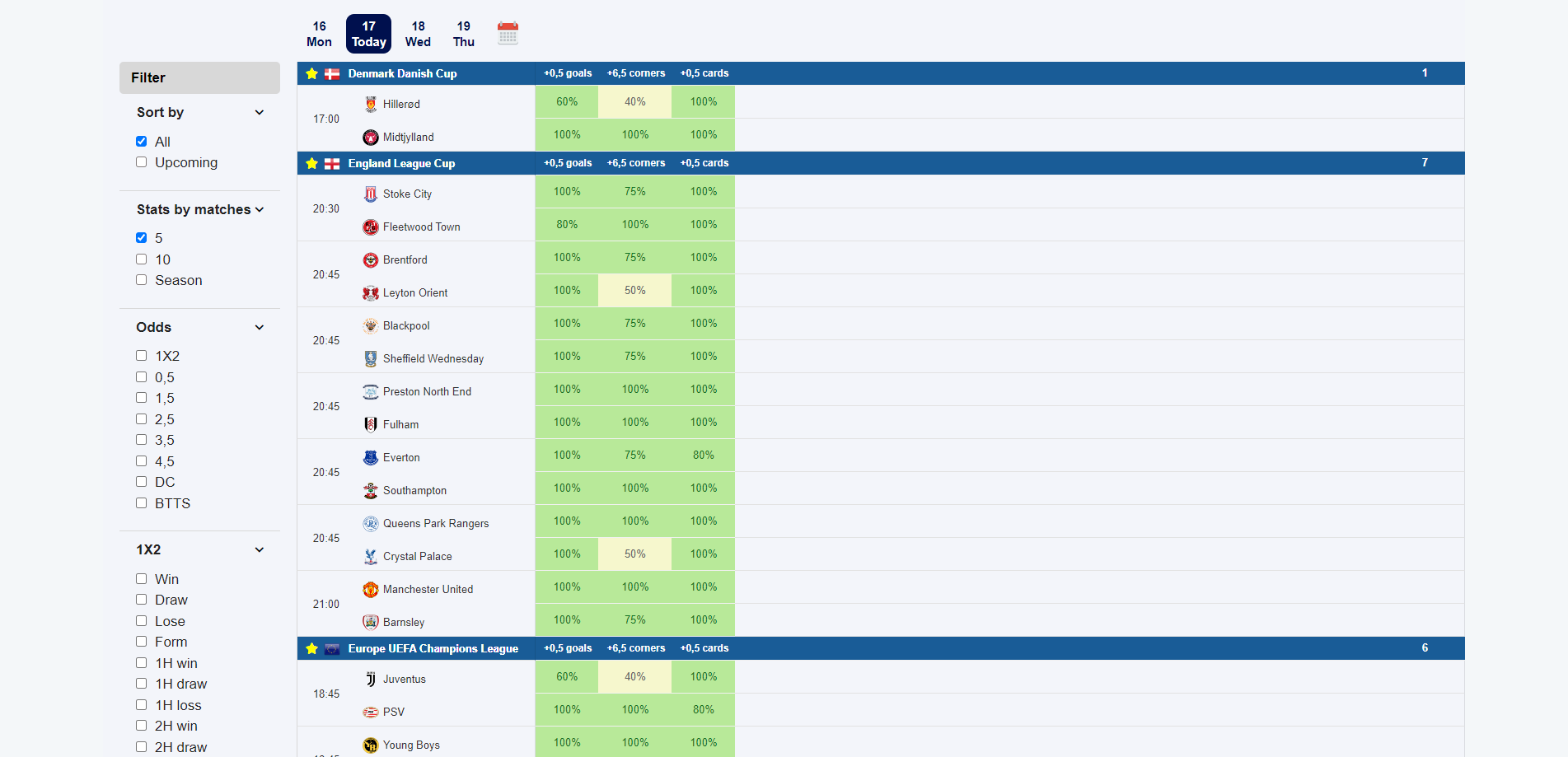Click the Preston North End club crest
This screenshot has width=1568, height=757.
coord(371,391)
